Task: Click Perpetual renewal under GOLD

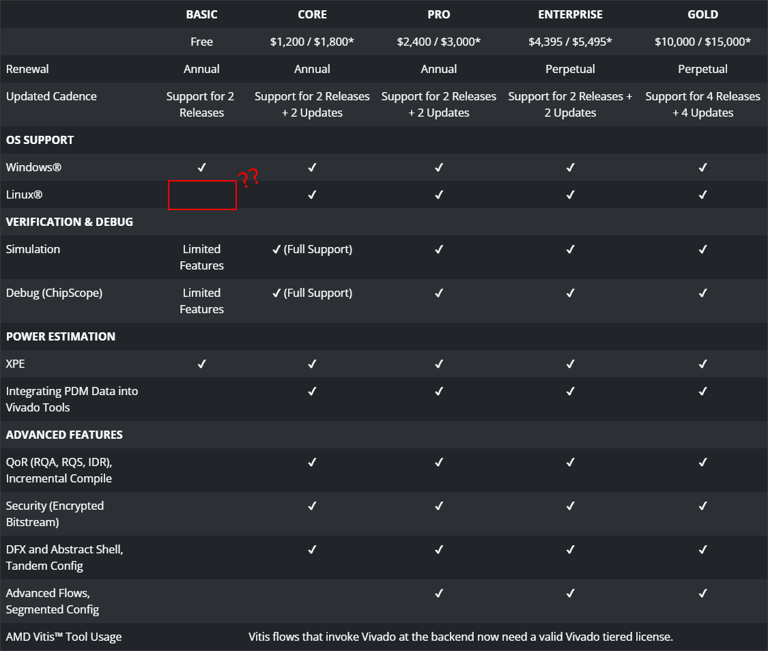Action: (x=702, y=69)
